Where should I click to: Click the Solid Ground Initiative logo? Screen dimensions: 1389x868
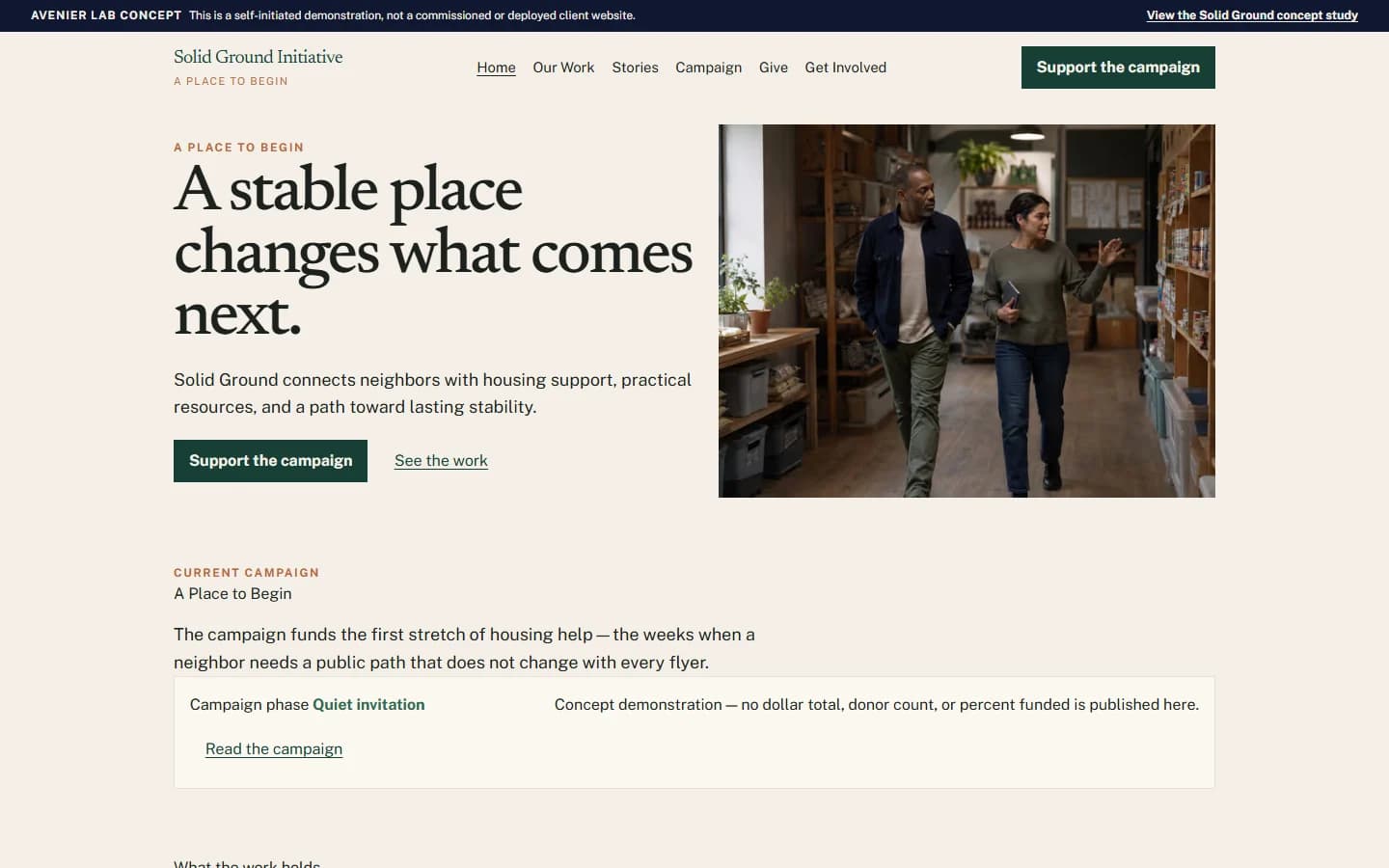point(258,57)
